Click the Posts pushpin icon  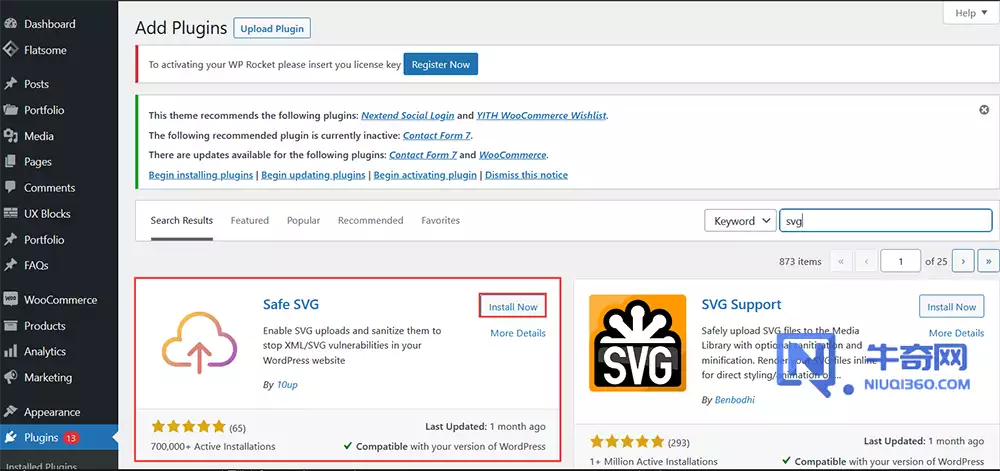pos(10,84)
